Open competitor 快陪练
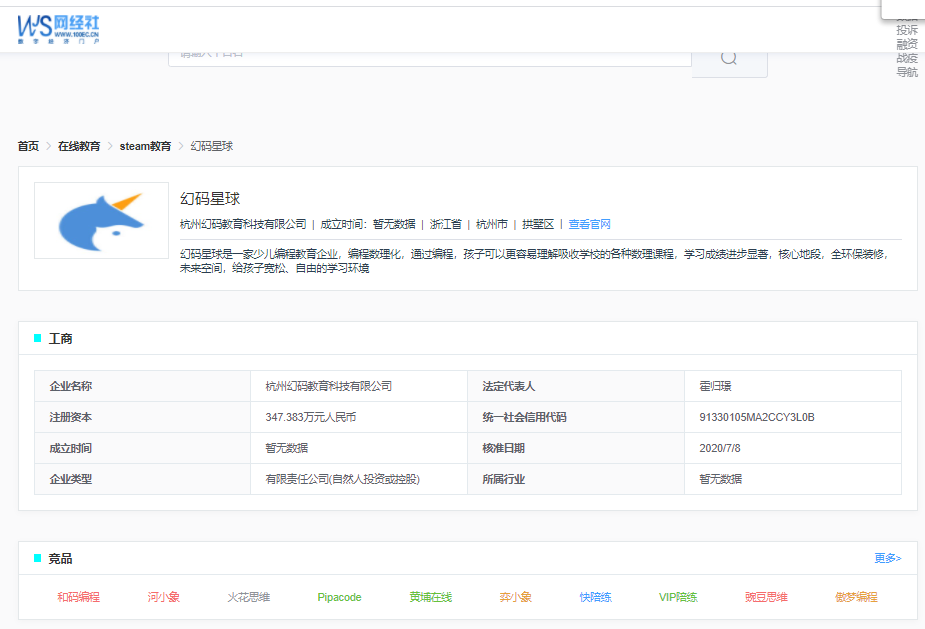The width and height of the screenshot is (925, 629). pos(595,597)
